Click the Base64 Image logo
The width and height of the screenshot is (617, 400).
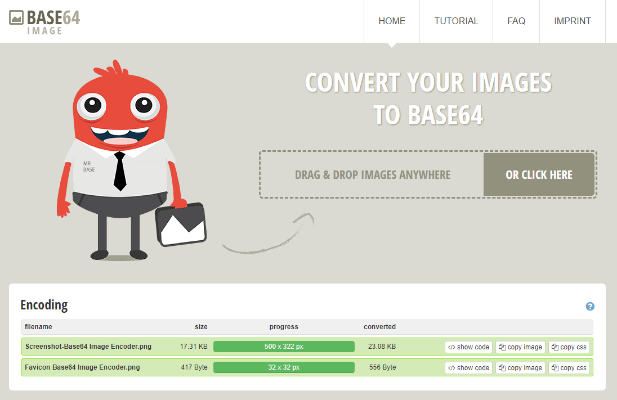click(x=48, y=21)
